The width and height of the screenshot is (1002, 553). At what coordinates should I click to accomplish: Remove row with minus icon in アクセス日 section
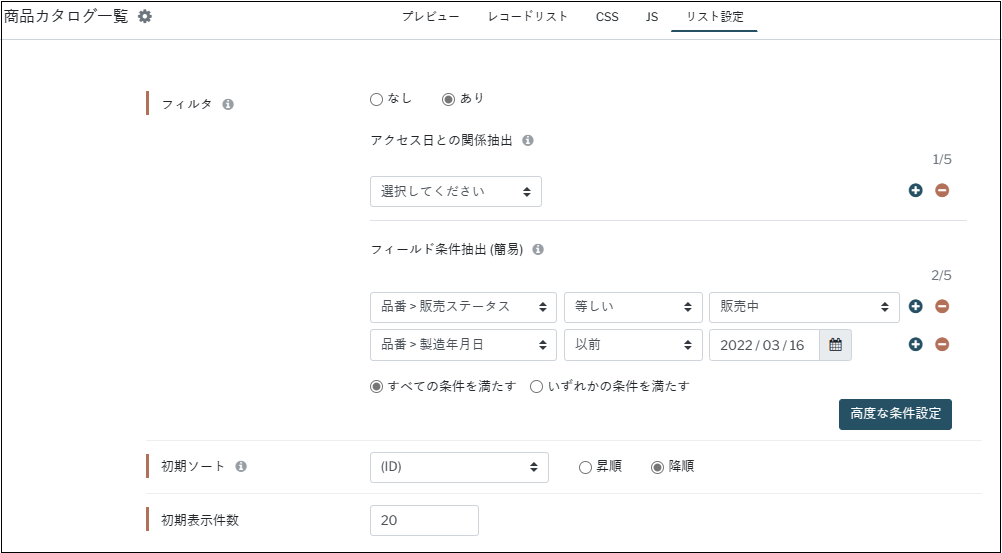tap(942, 191)
